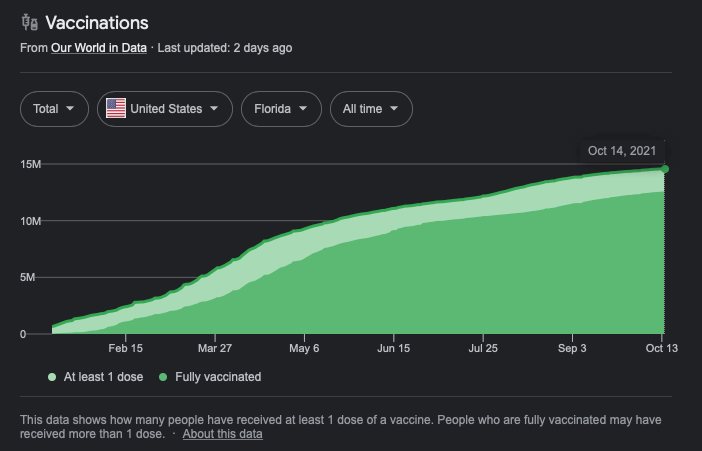Click the Feb 15 x-axis date label

pyautogui.click(x=126, y=349)
